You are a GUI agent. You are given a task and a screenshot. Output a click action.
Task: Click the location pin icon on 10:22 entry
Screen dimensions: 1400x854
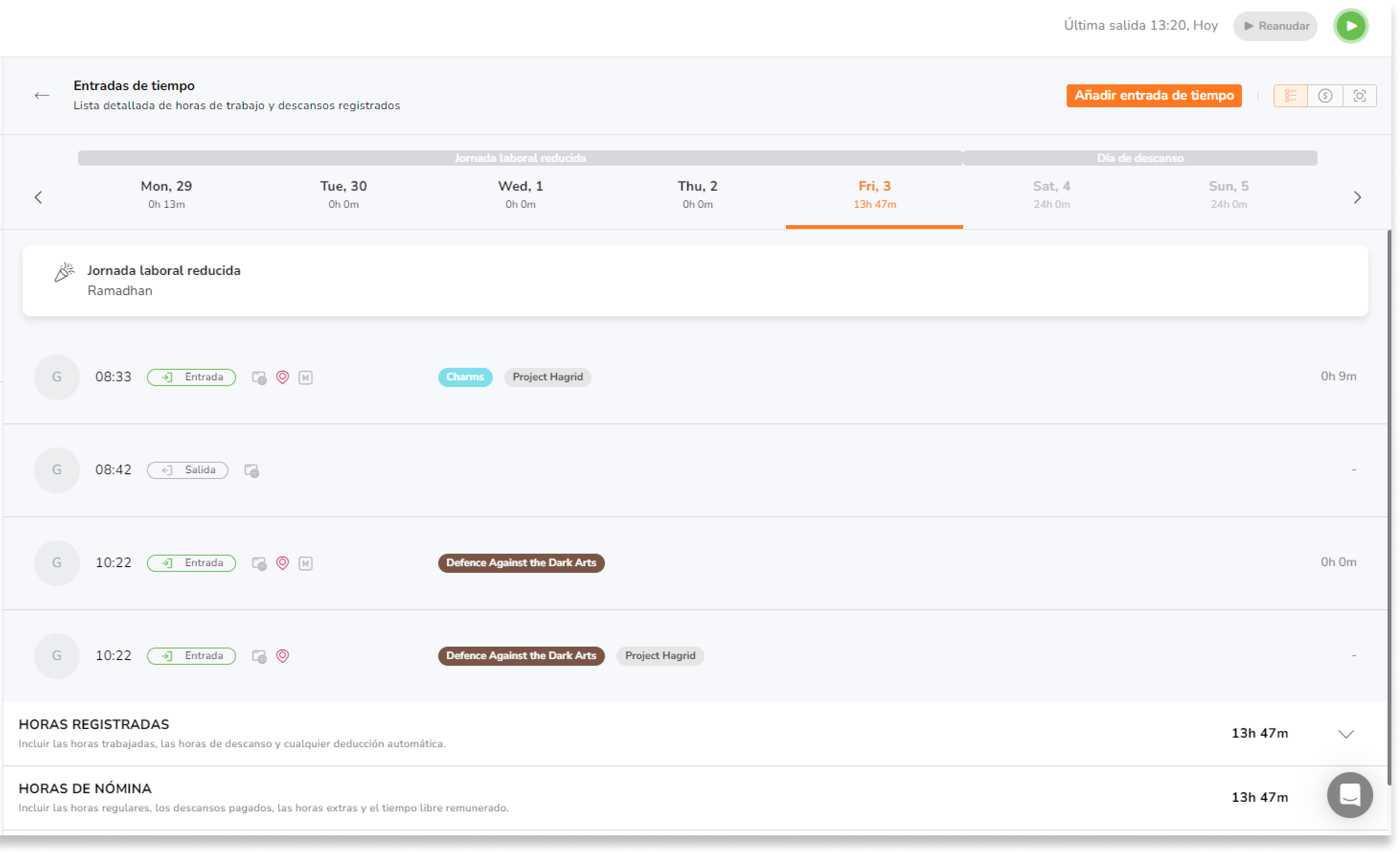pyautogui.click(x=283, y=562)
